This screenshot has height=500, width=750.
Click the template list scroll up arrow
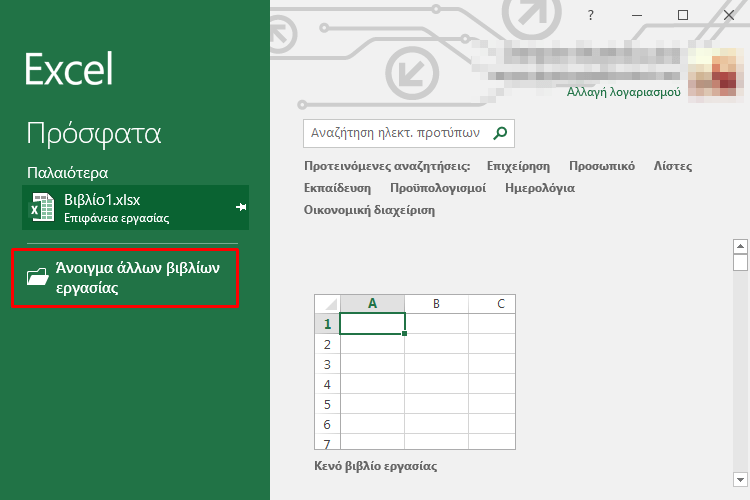click(x=740, y=246)
